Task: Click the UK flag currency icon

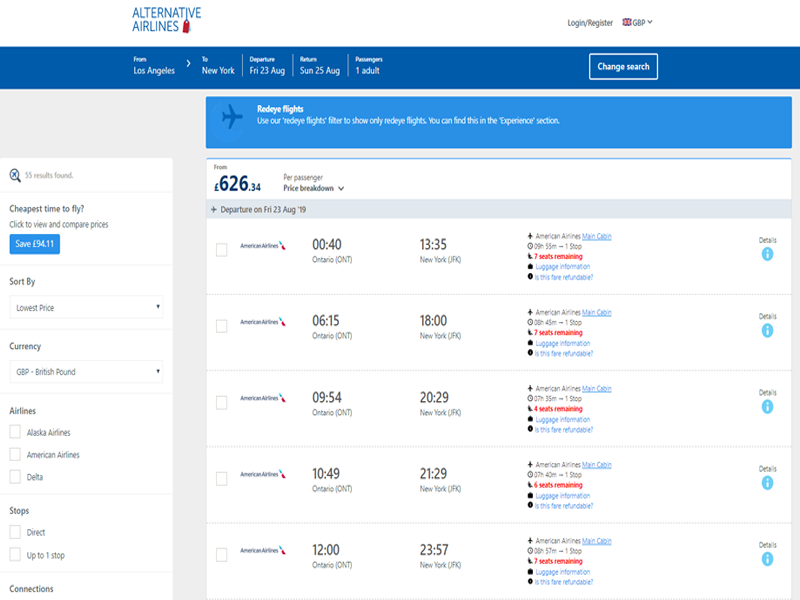Action: pos(627,22)
